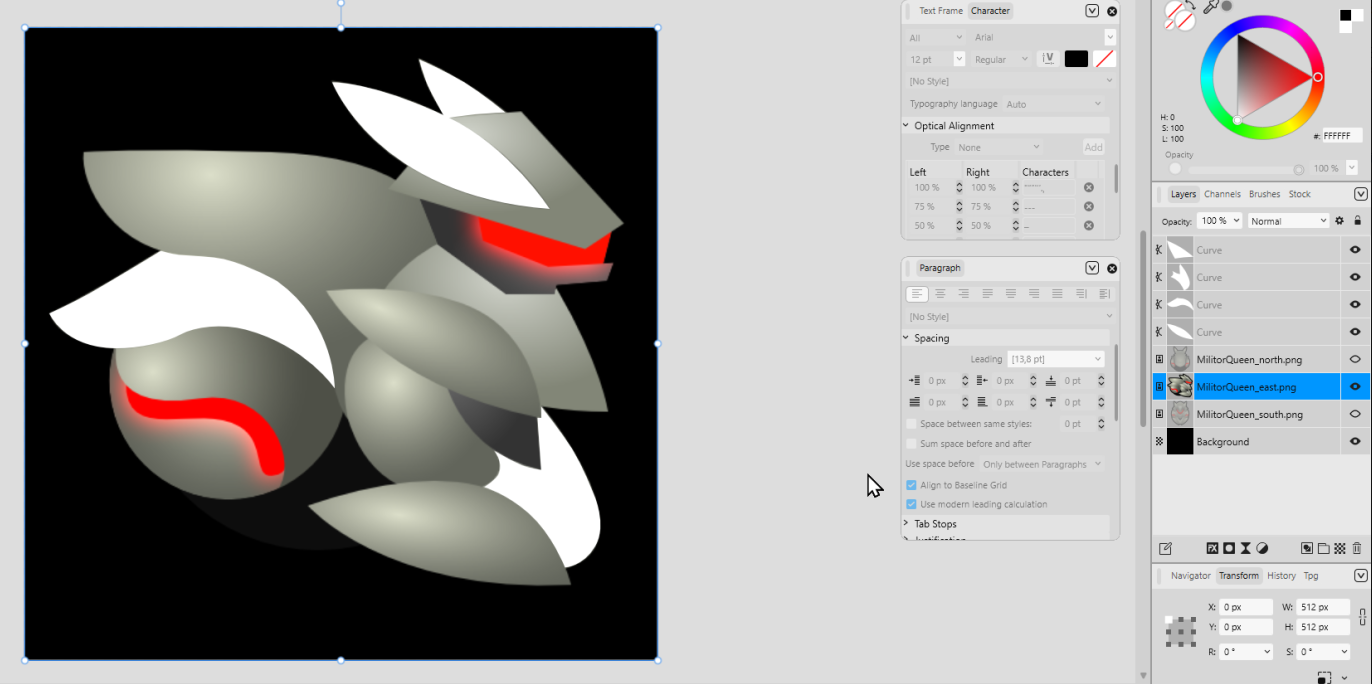Uncheck Use modern leading calculation
This screenshot has height=684, width=1372.
tap(911, 504)
